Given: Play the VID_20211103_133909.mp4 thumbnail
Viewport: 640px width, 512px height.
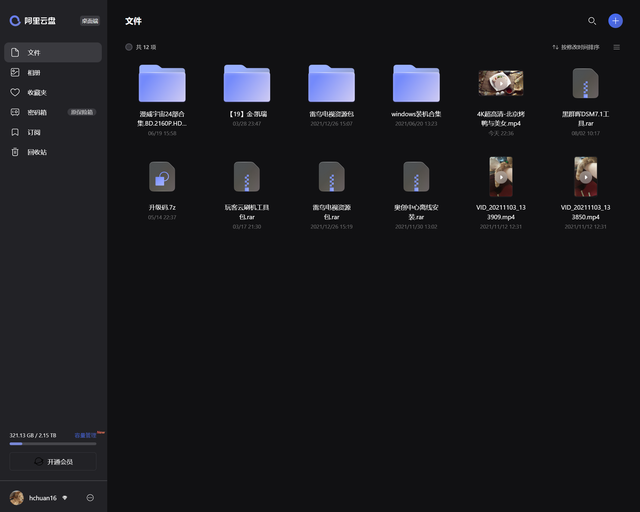Looking at the screenshot, I should pyautogui.click(x=501, y=177).
